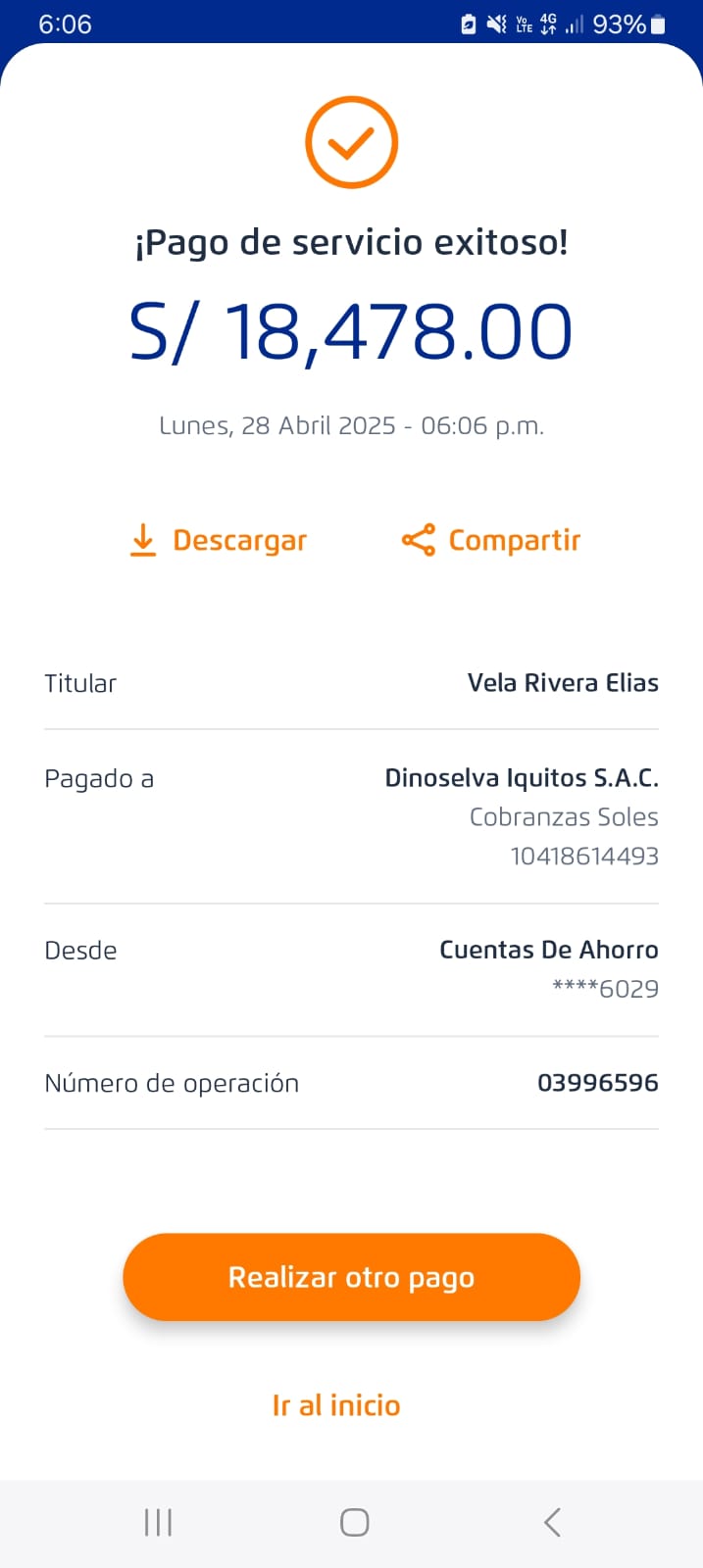Tap the signal strength bars icon
The width and height of the screenshot is (703, 1568).
coord(575,24)
